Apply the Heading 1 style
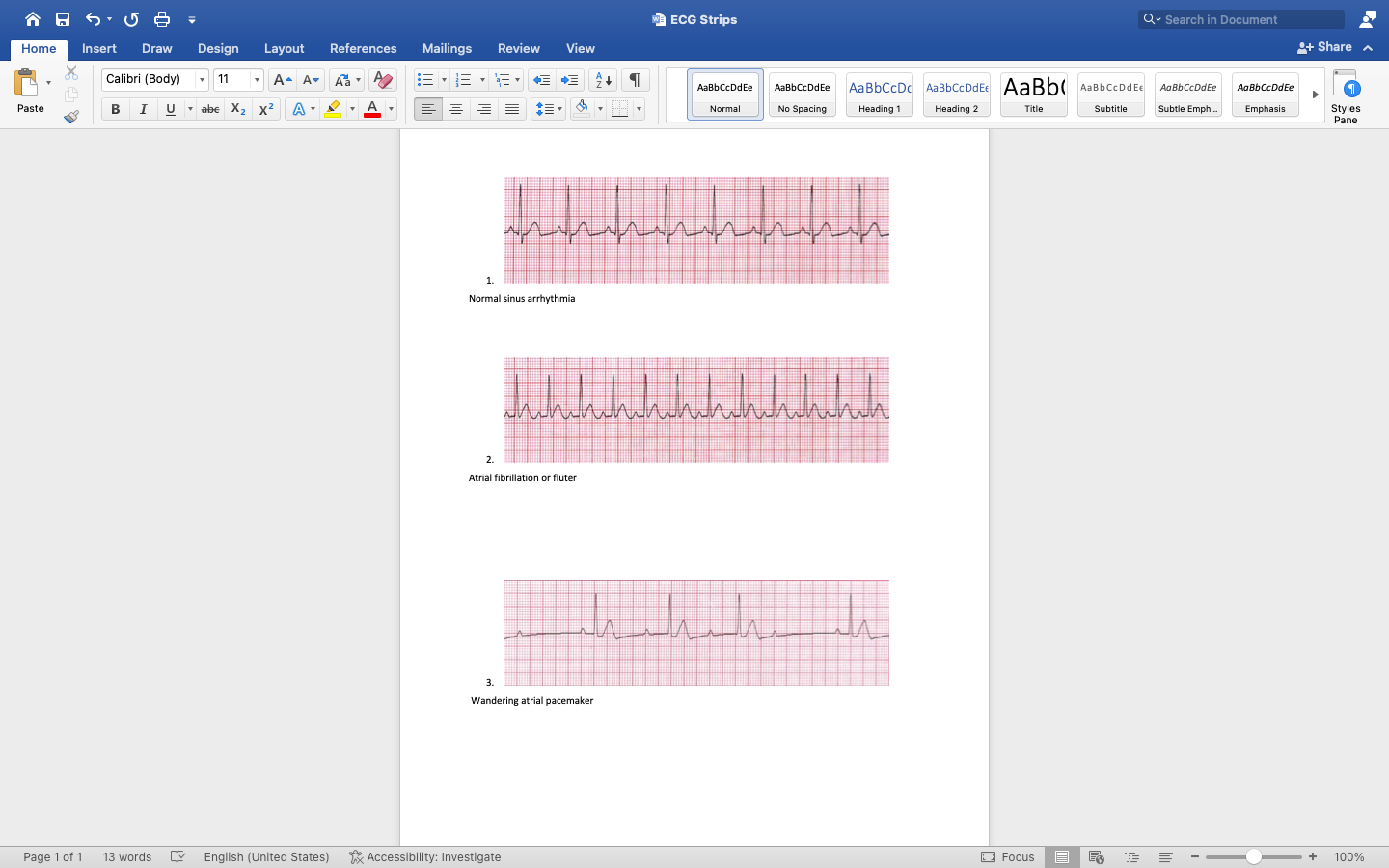The height and width of the screenshot is (868, 1389). [880, 95]
